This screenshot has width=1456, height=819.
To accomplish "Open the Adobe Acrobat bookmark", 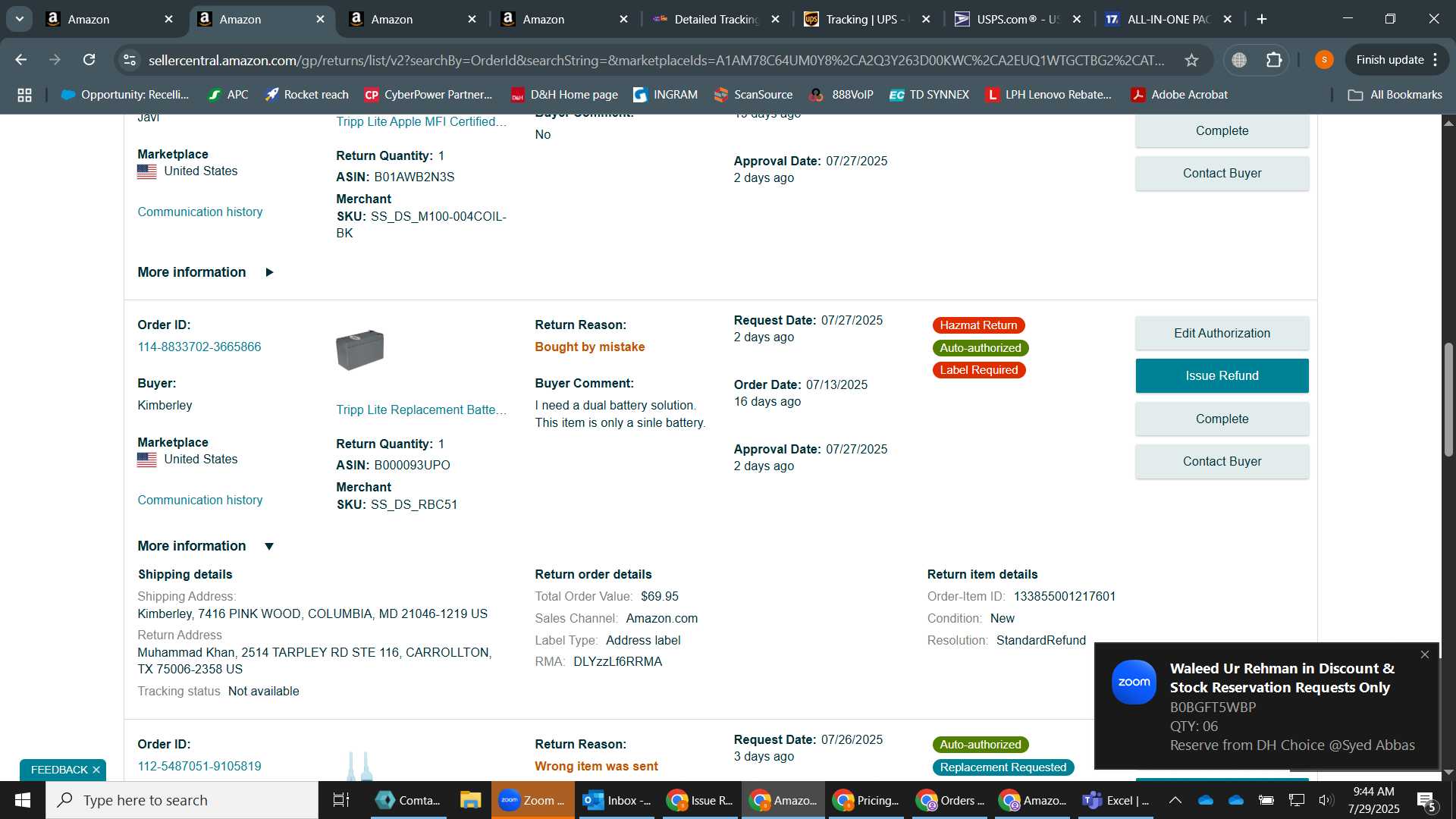I will 1179,95.
